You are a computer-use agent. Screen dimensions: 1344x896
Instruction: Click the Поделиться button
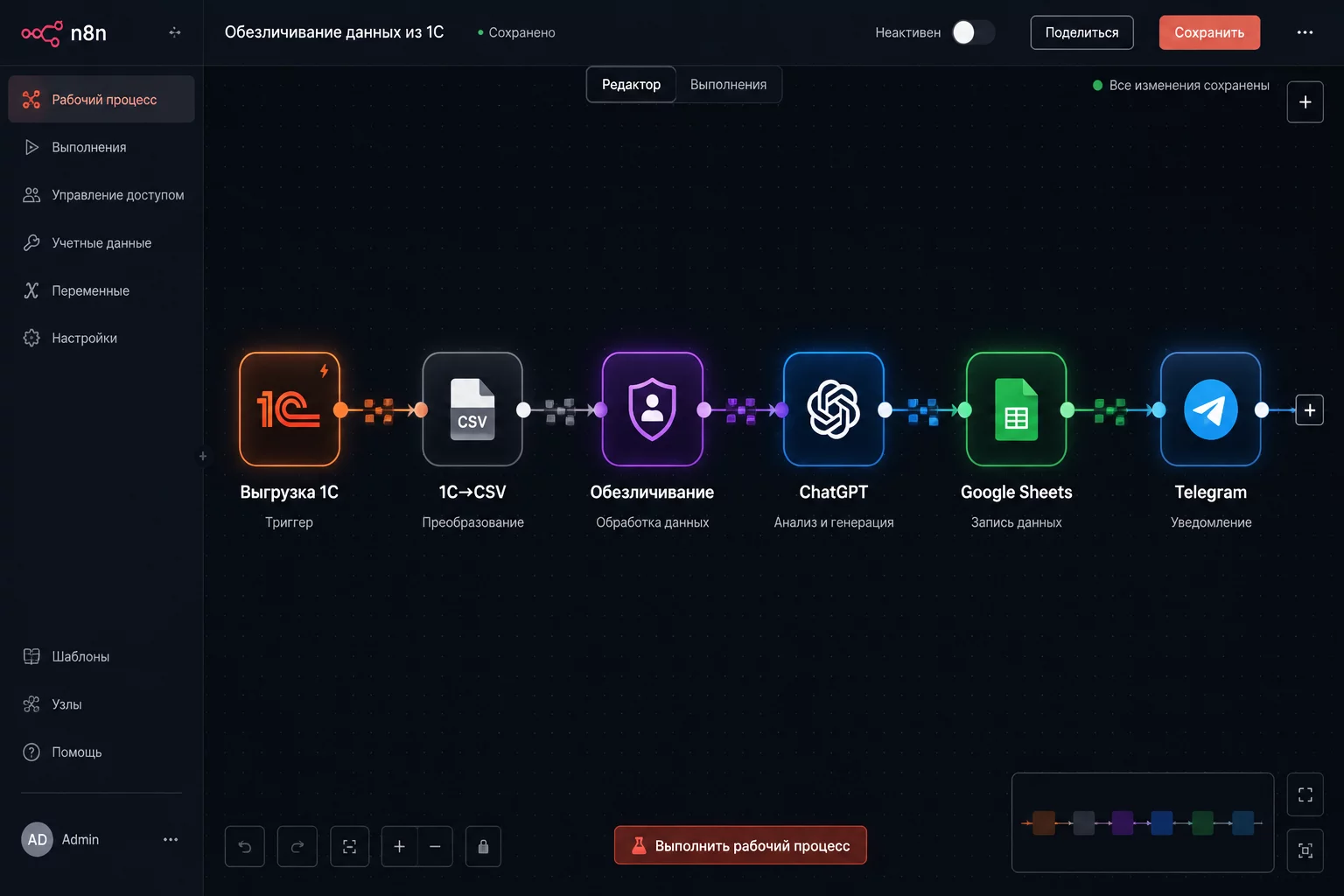(x=1081, y=32)
